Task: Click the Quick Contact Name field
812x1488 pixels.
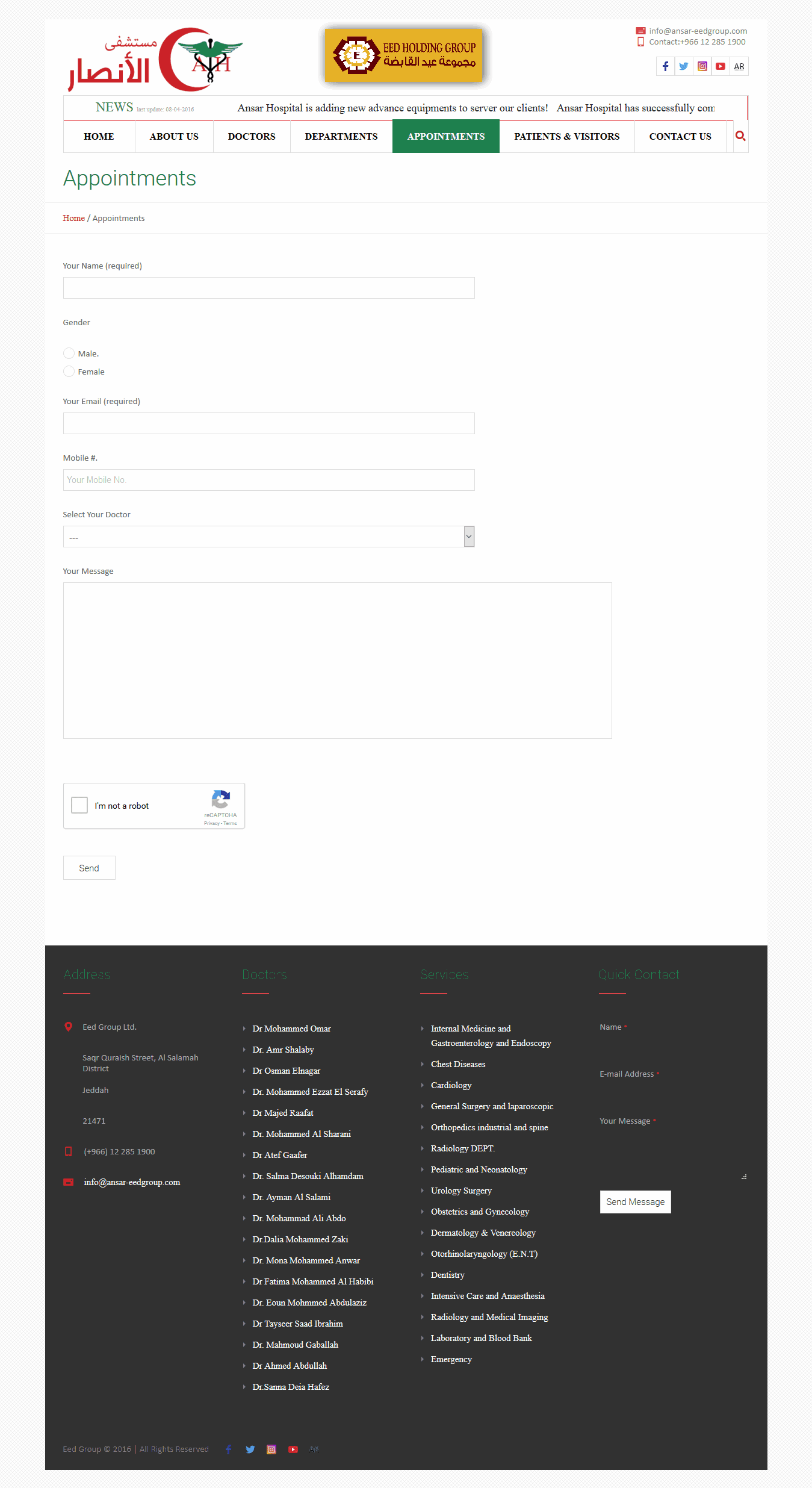Action: (x=673, y=1045)
